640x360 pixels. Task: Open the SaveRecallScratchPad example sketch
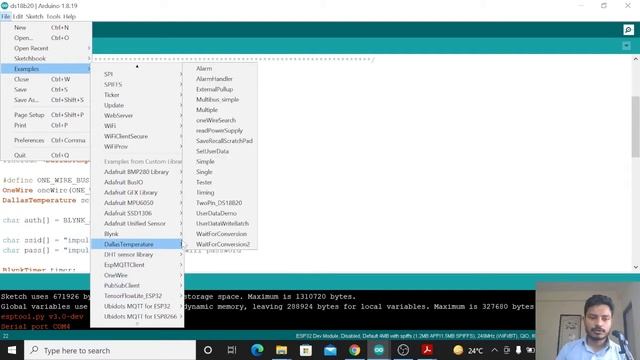220,141
